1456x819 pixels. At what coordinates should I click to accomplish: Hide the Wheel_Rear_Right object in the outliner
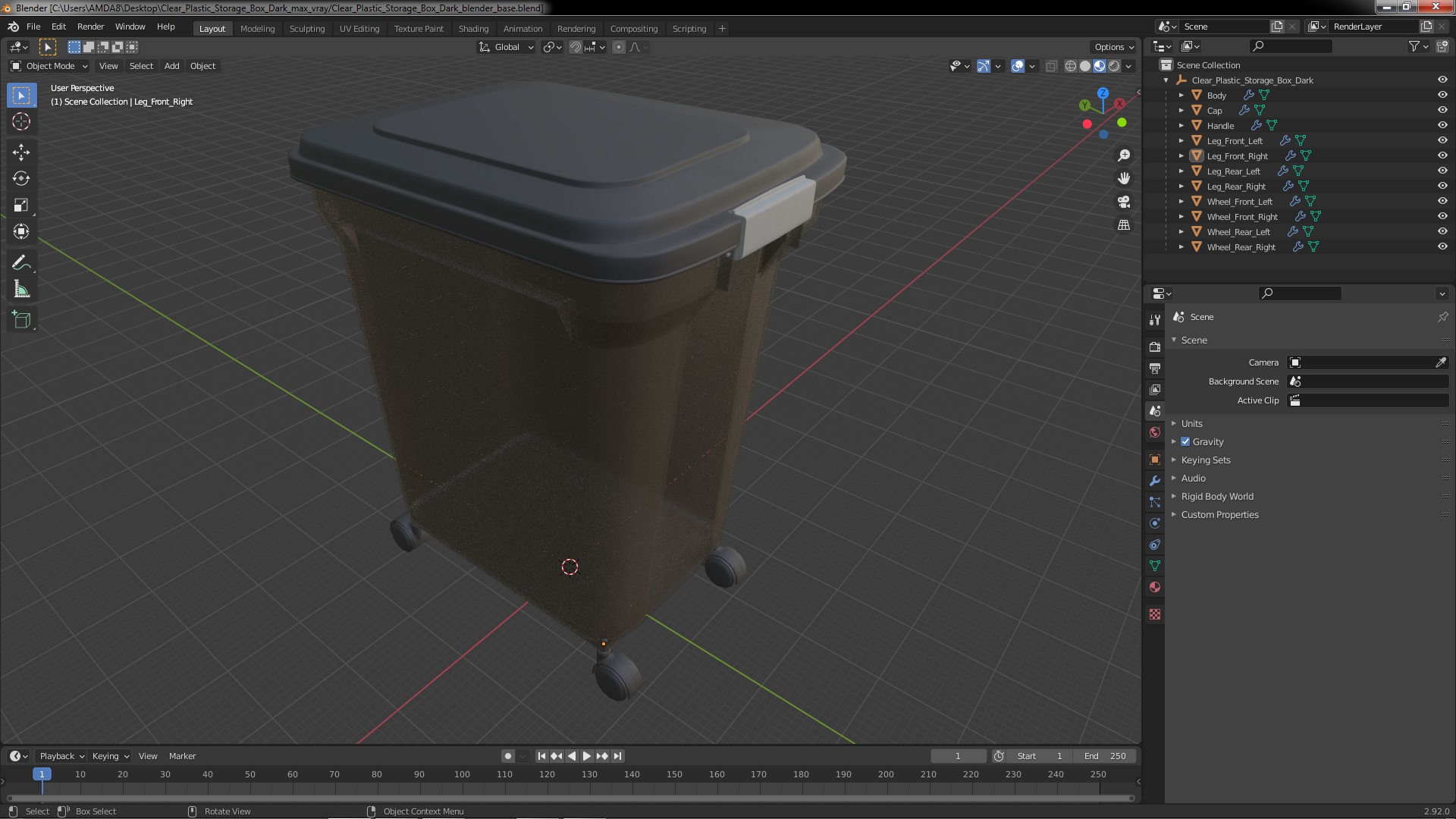coord(1442,246)
